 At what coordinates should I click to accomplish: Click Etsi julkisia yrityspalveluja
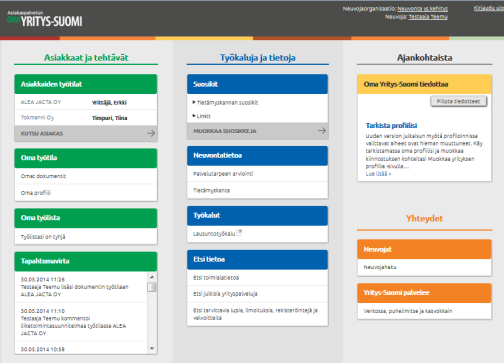point(225,294)
